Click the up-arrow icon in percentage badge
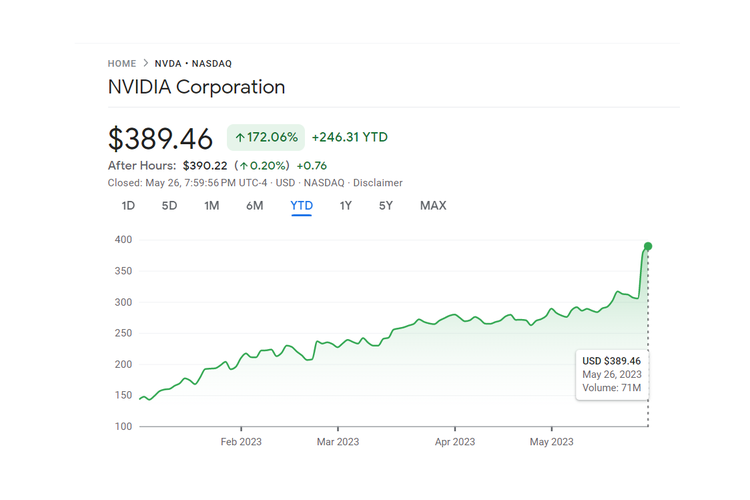The height and width of the screenshot is (500, 750). (240, 137)
